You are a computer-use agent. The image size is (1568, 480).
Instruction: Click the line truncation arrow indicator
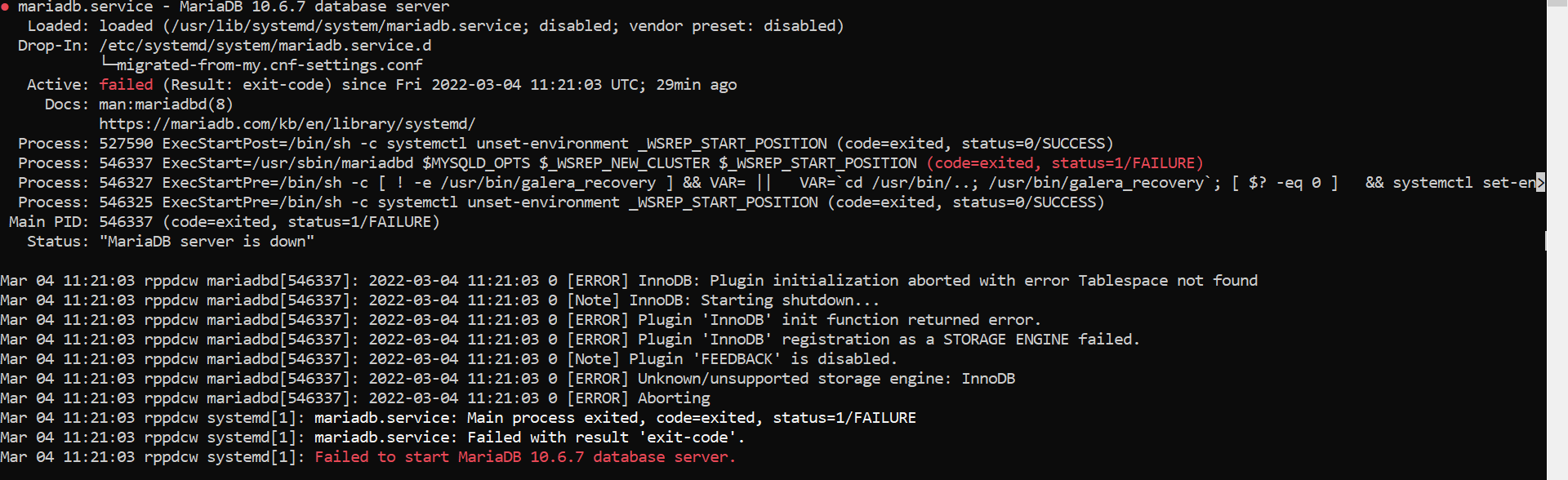1540,182
